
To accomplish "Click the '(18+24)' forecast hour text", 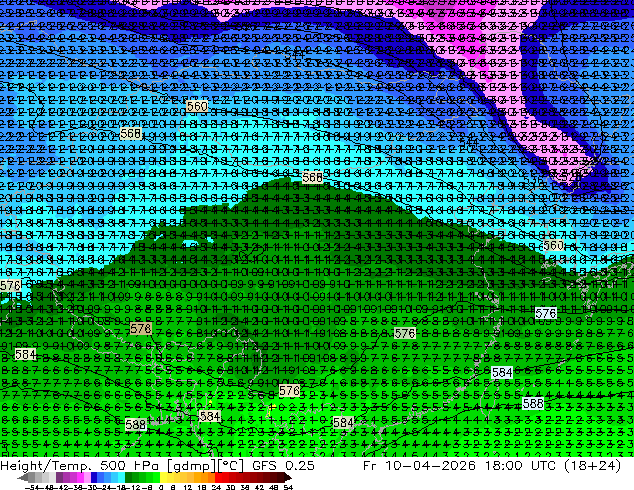I will [x=592, y=466].
